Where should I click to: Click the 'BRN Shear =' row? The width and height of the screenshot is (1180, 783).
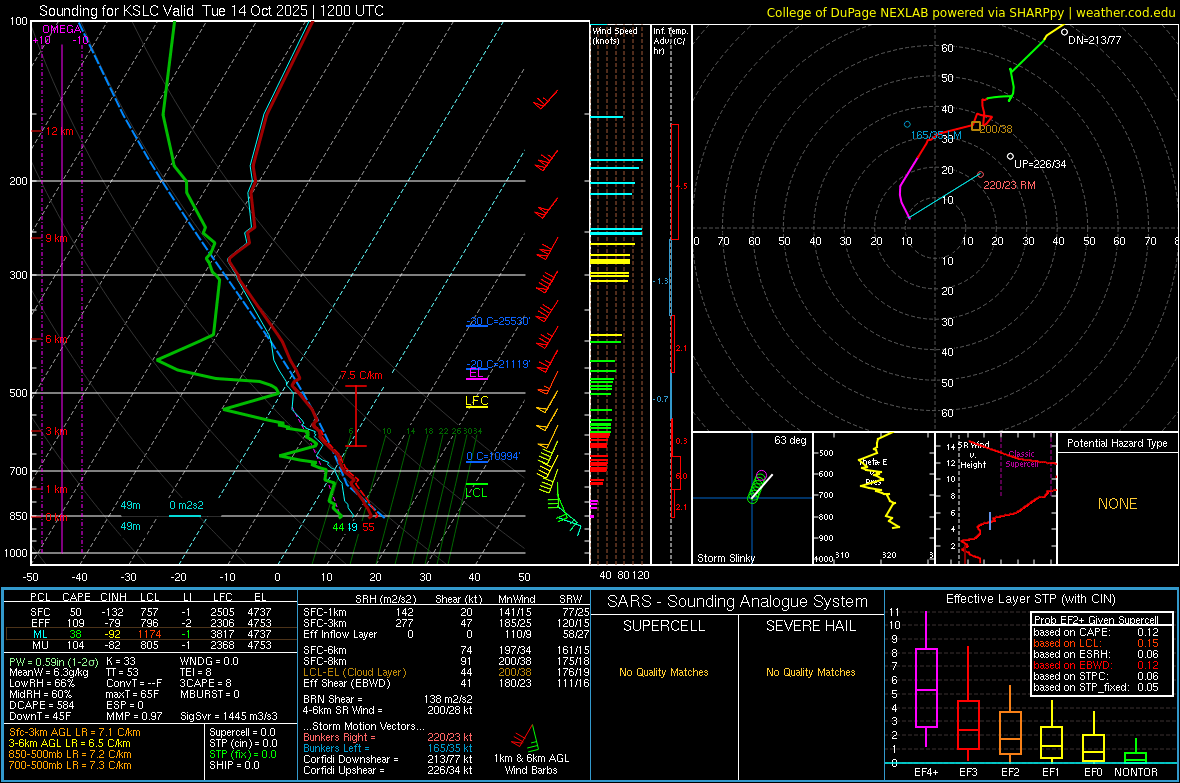(x=388, y=699)
